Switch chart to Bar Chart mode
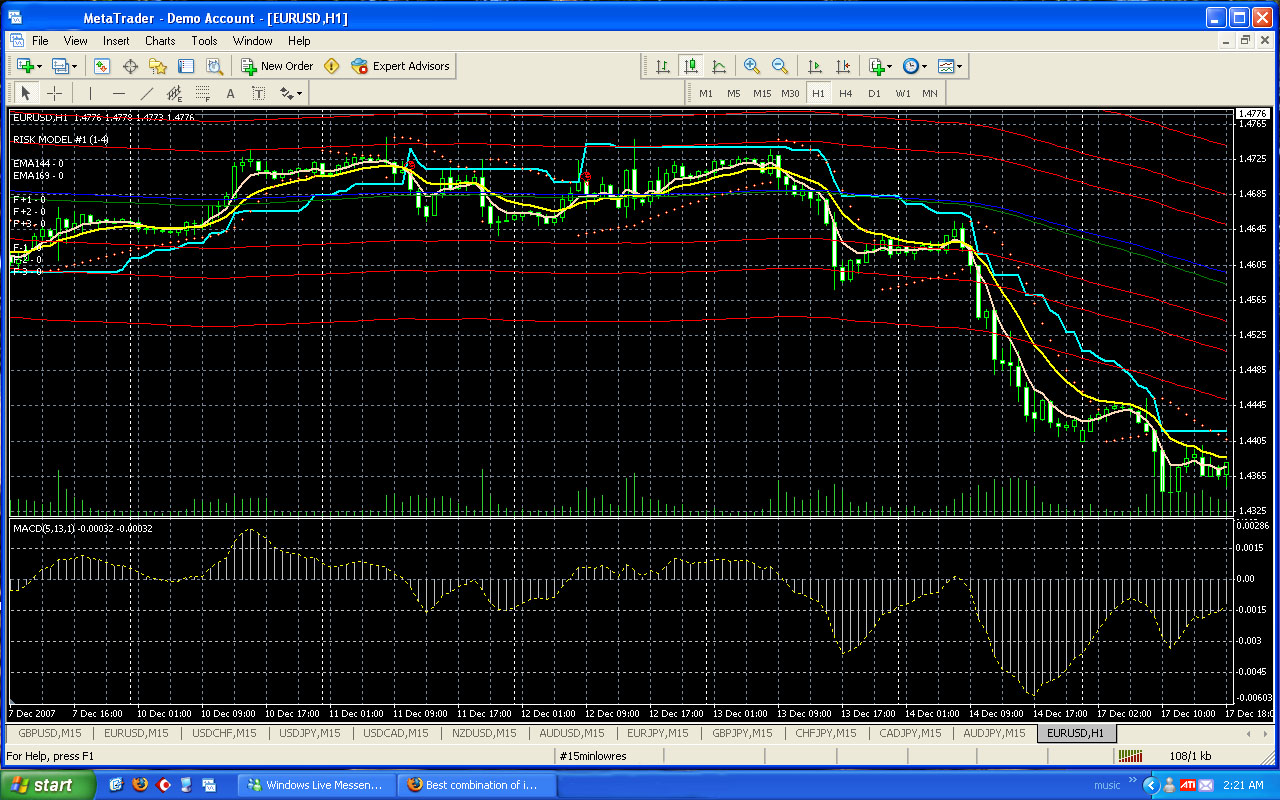Viewport: 1280px width, 800px height. click(663, 66)
